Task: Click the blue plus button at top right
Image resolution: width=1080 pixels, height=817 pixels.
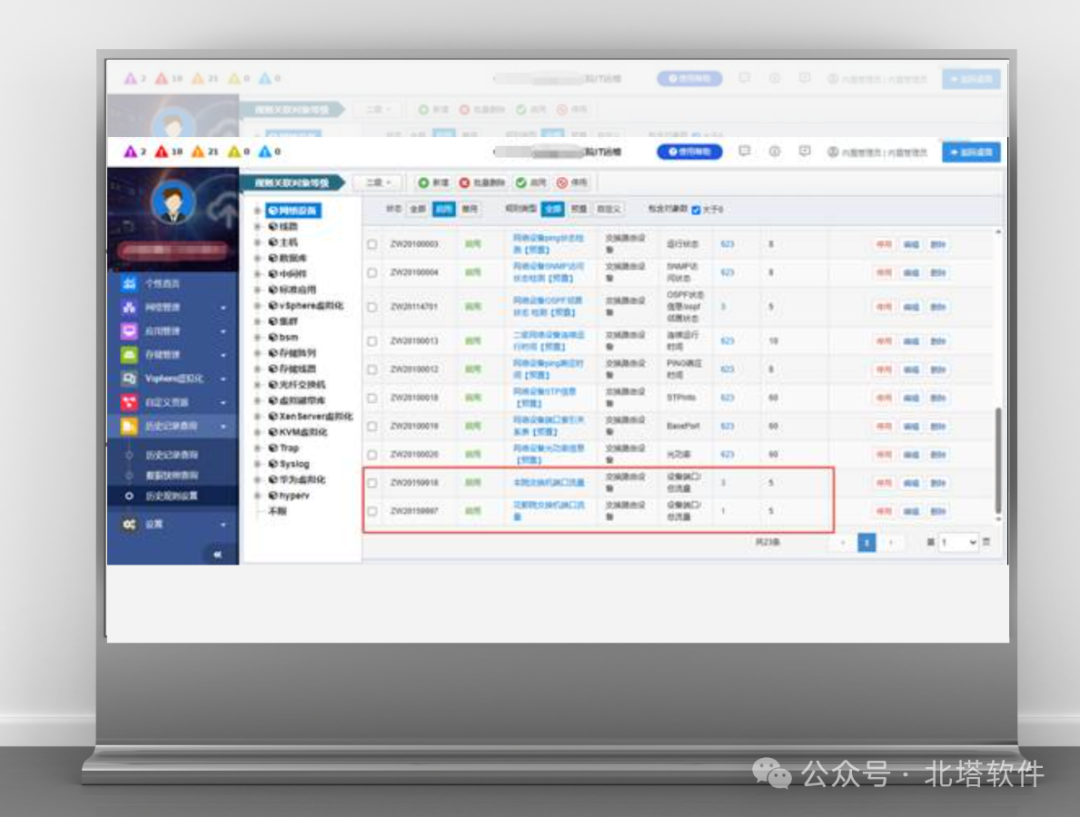Action: [x=971, y=152]
